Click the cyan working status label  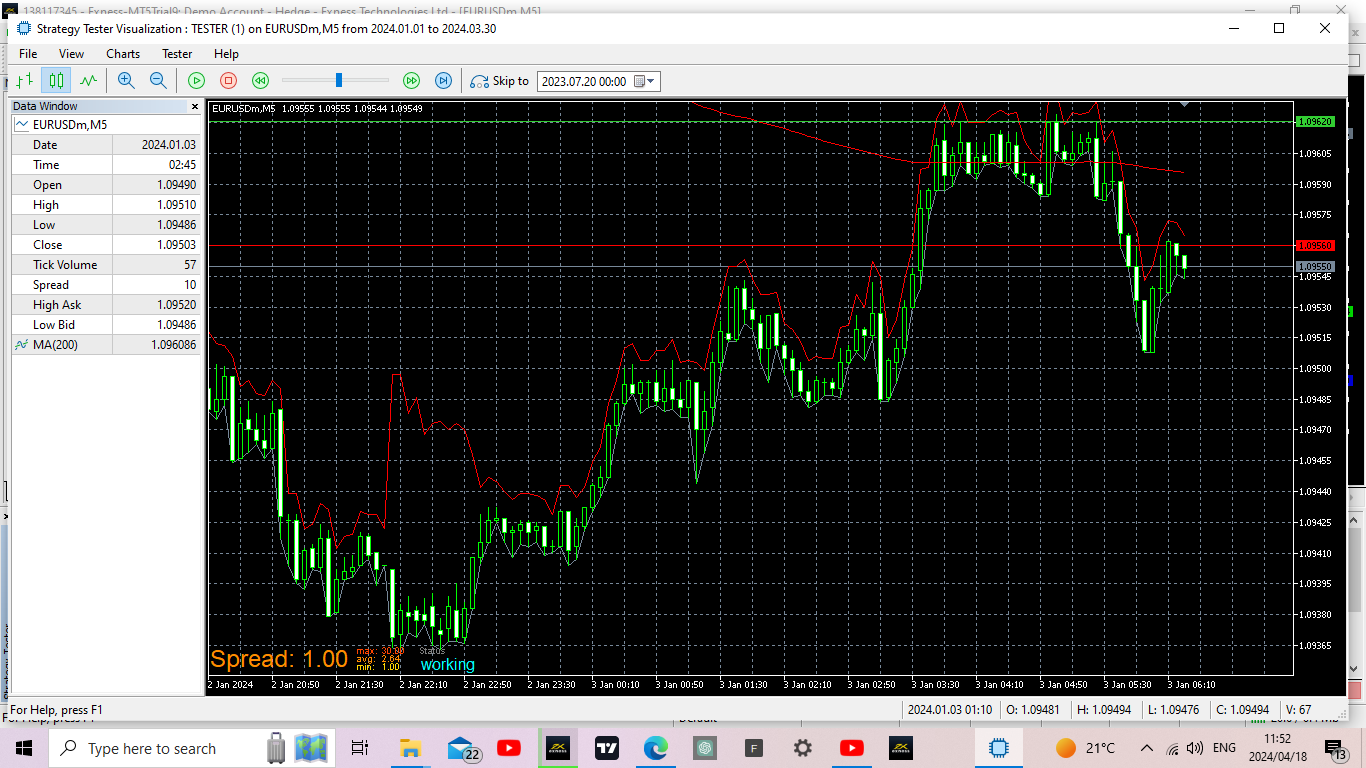pos(447,665)
